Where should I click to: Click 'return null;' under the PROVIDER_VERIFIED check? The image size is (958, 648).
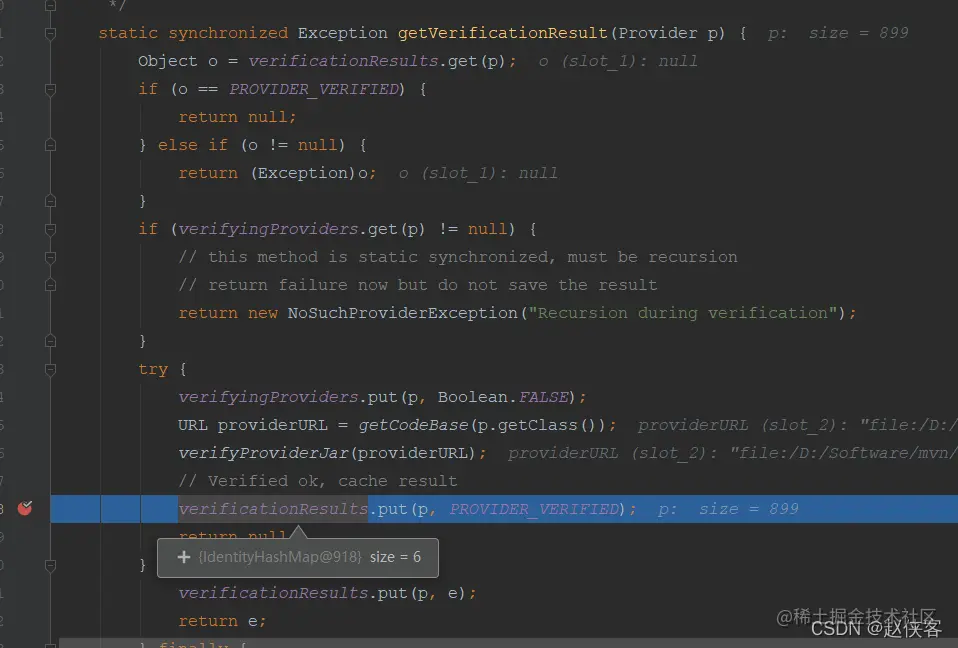[x=238, y=117]
